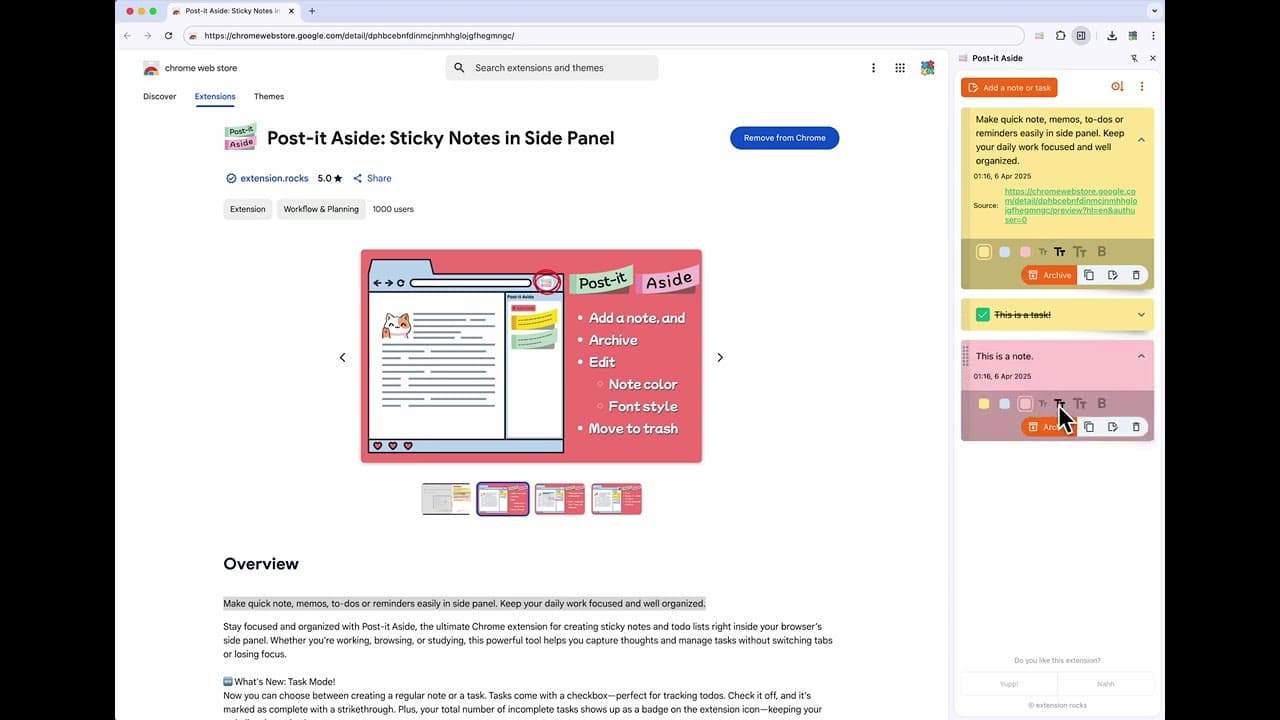
Task: Open the tab search dropdown arrow in Chrome
Action: click(1154, 11)
